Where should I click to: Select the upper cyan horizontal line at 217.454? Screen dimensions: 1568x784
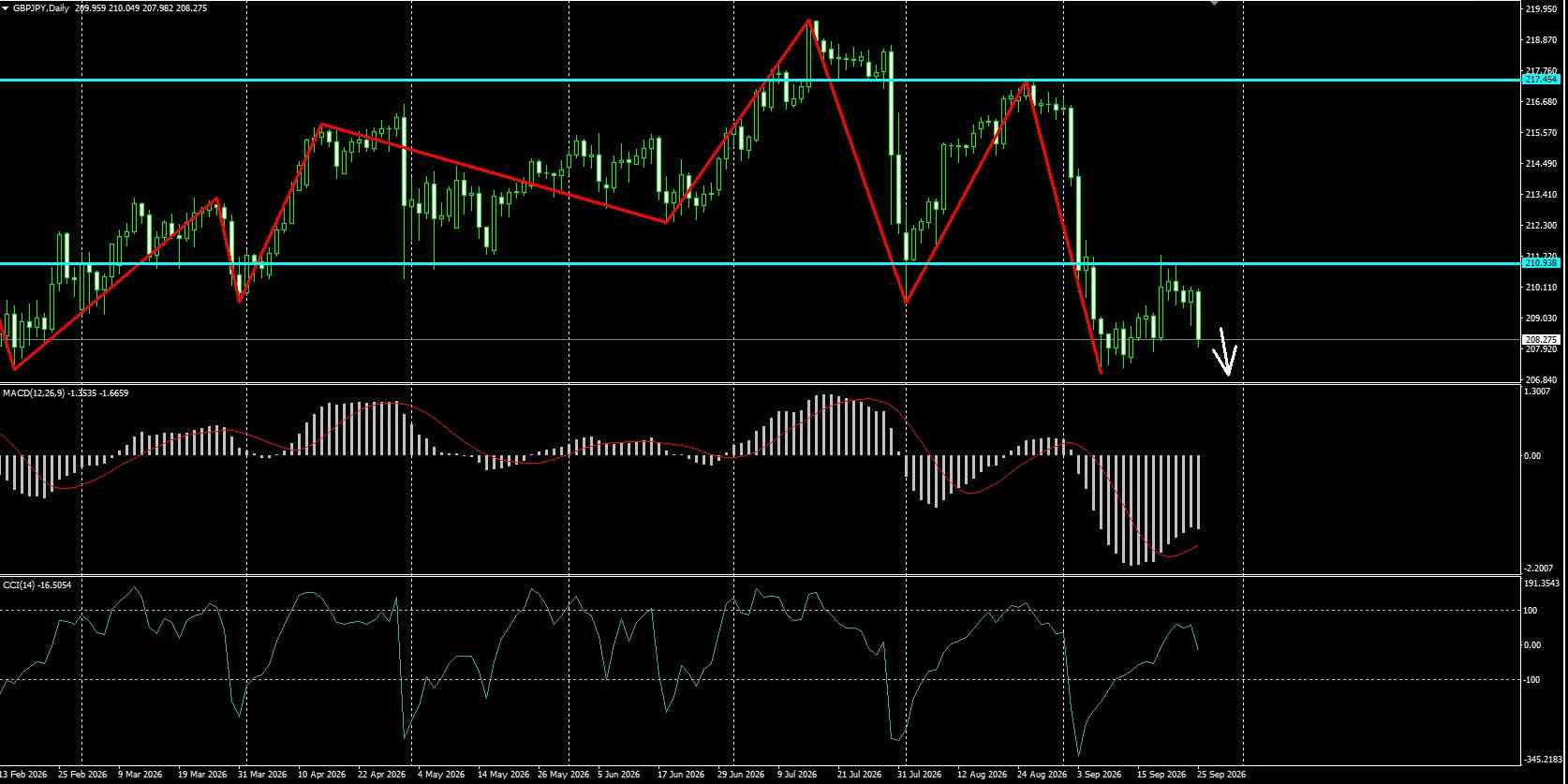click(x=759, y=80)
